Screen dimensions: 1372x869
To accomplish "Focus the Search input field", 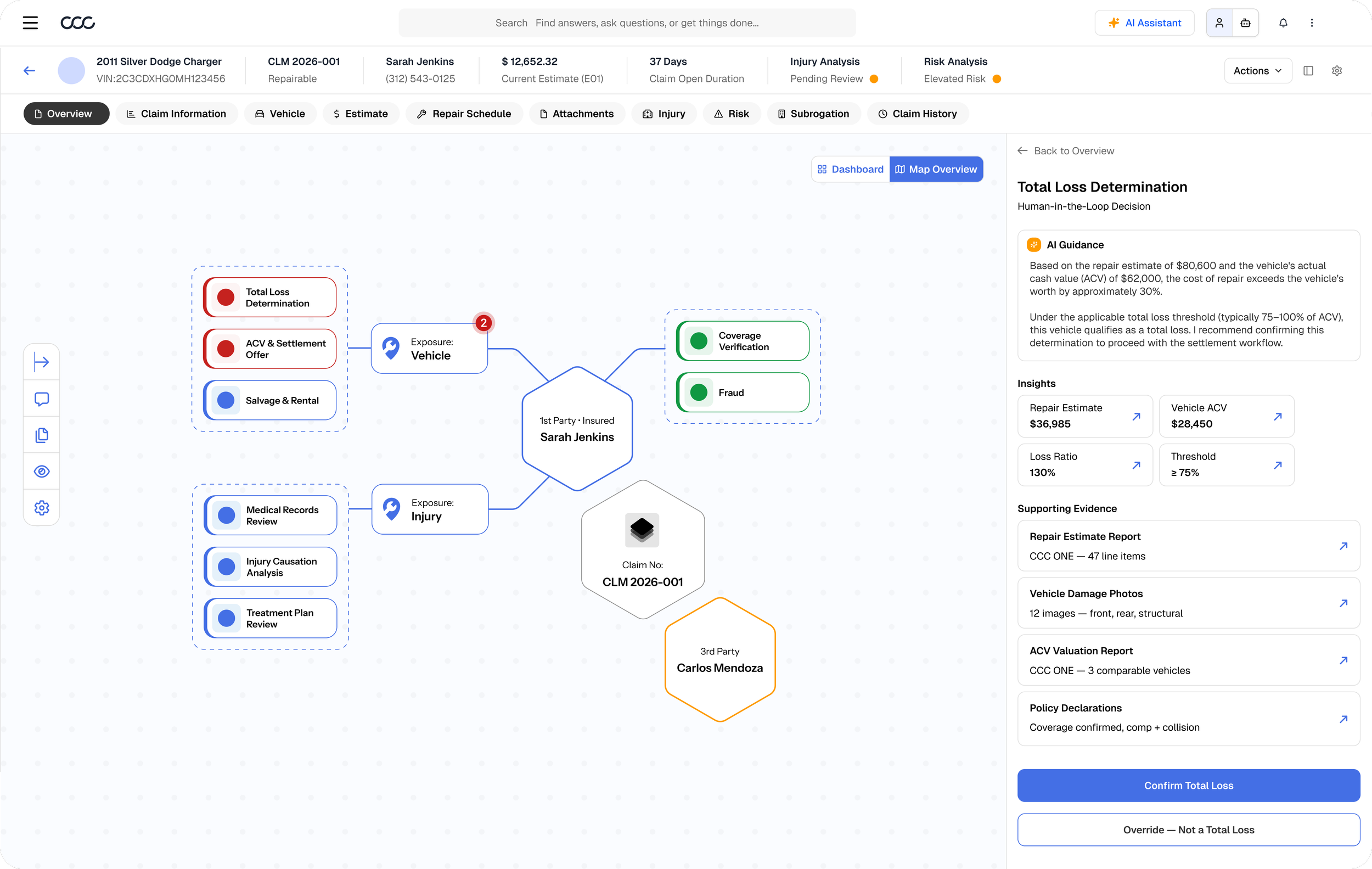I will tap(627, 23).
